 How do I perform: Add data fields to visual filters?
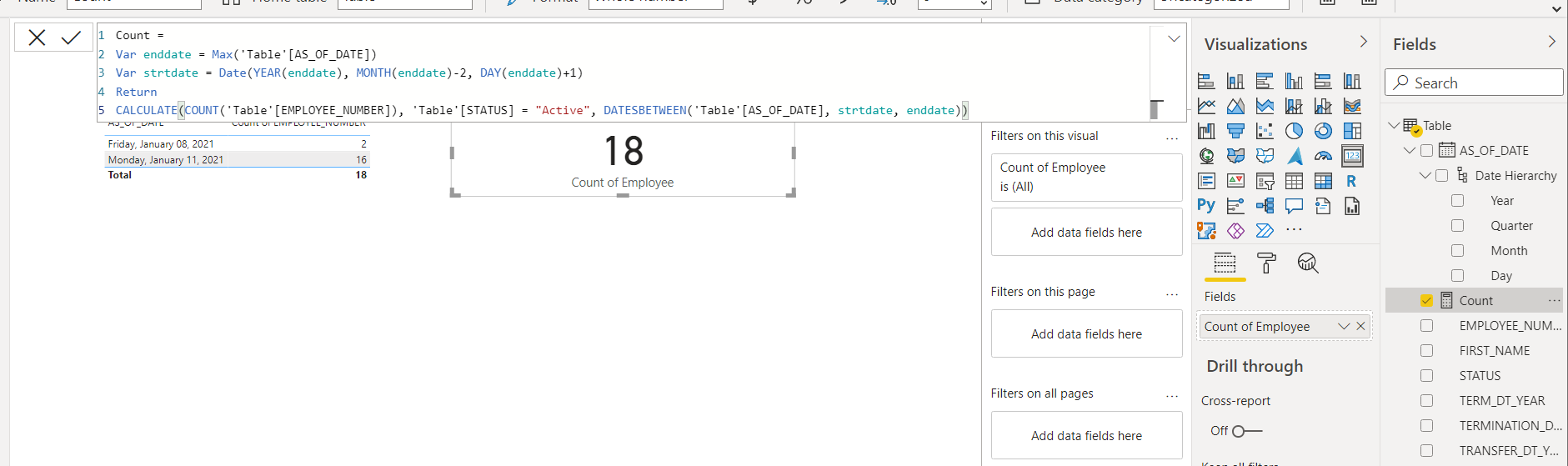tap(1086, 232)
